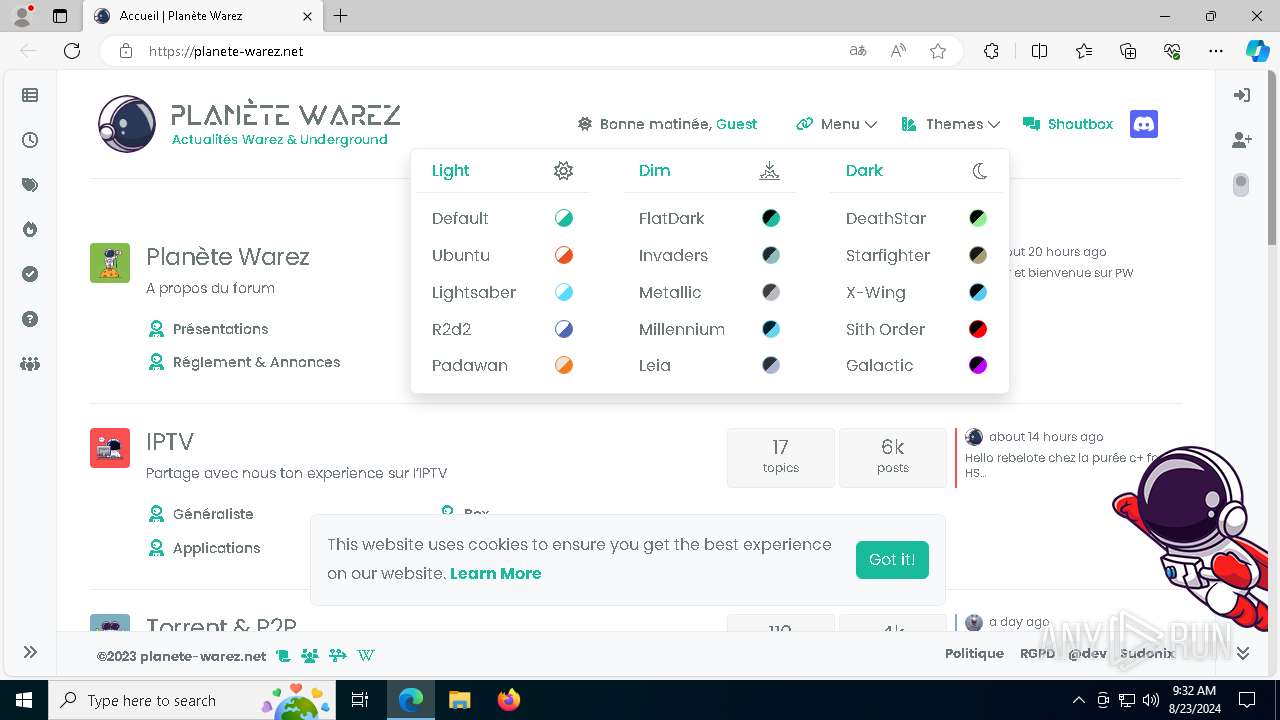Viewport: 1280px width, 720px height.
Task: Select the Starfighter theme entry
Action: [916, 255]
